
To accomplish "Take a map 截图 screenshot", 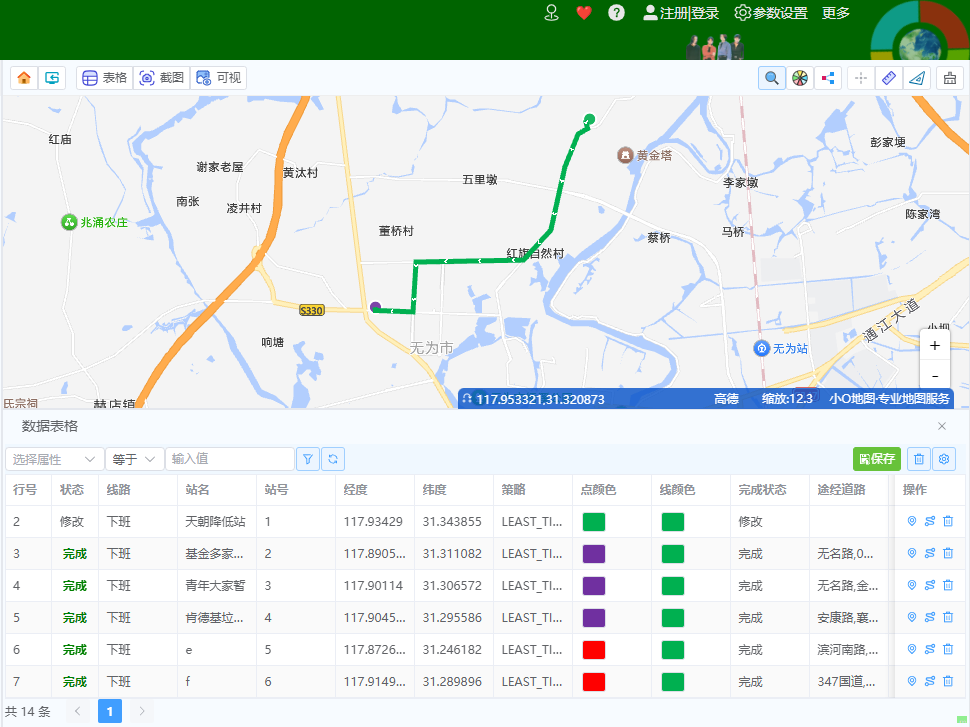I will point(161,78).
